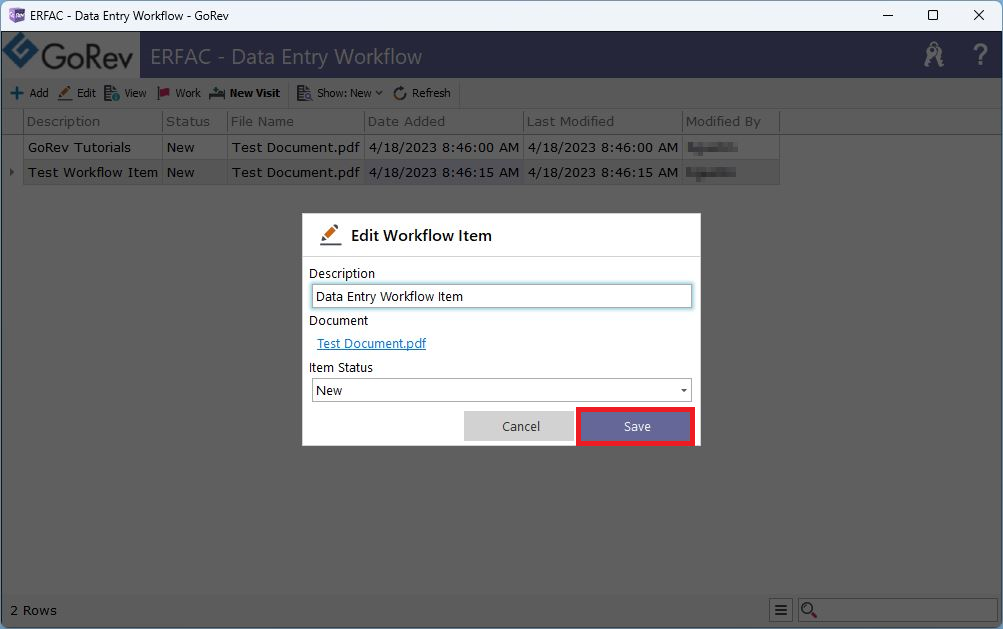
Task: Select the GoRev Tutorials row description
Action: pos(93,148)
